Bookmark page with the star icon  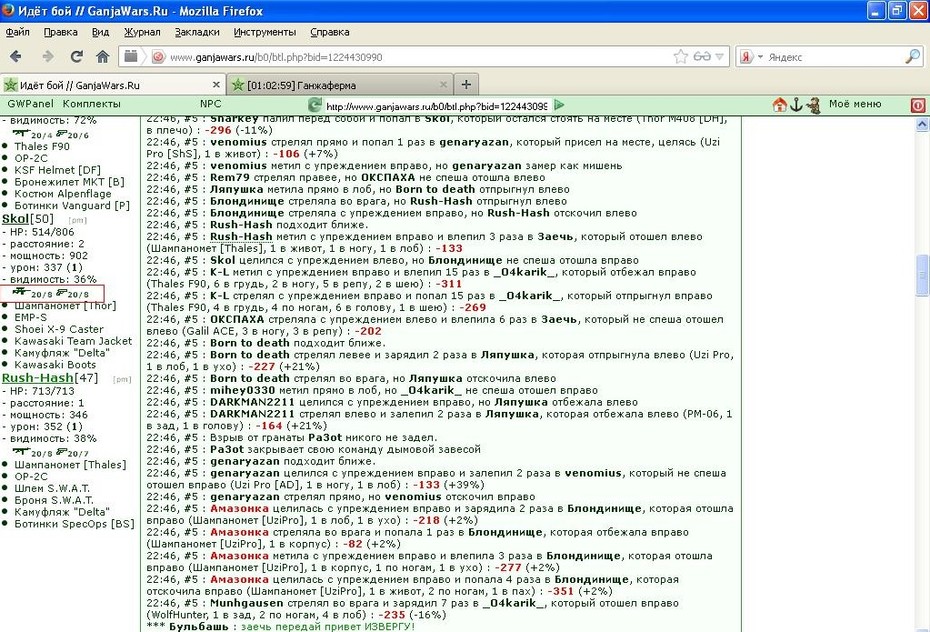pyautogui.click(x=680, y=56)
